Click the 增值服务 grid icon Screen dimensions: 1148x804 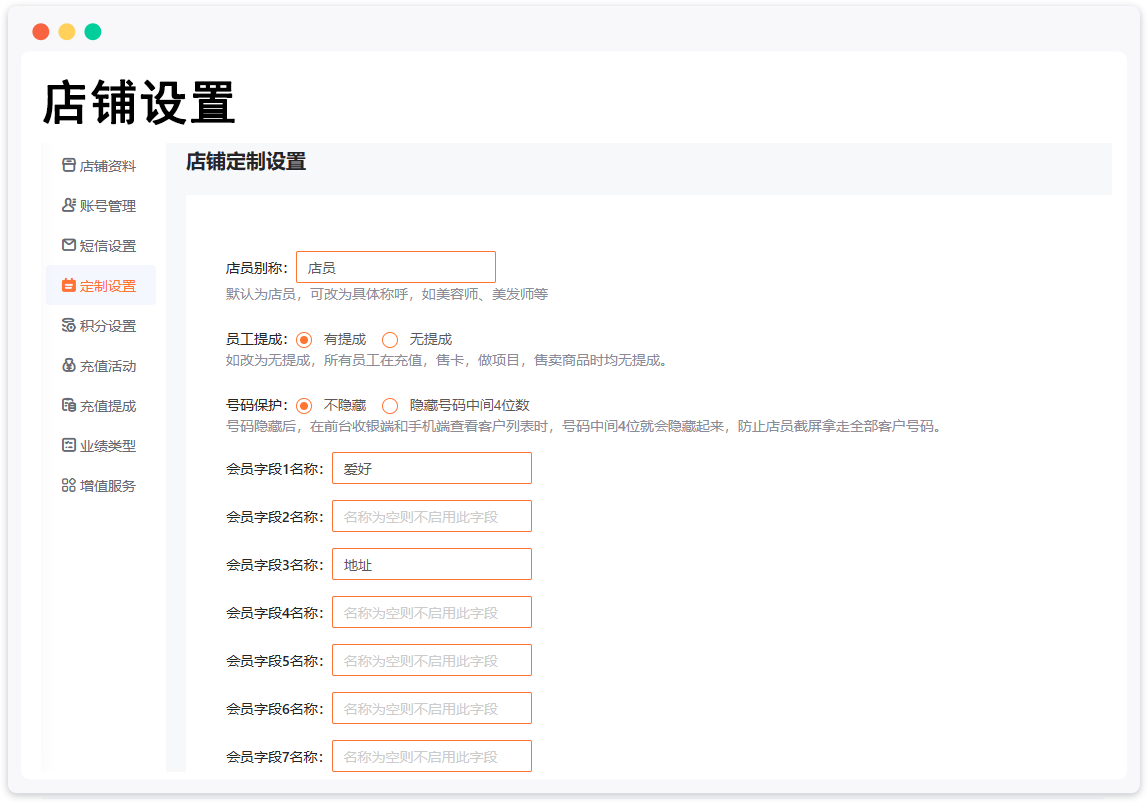click(x=69, y=485)
